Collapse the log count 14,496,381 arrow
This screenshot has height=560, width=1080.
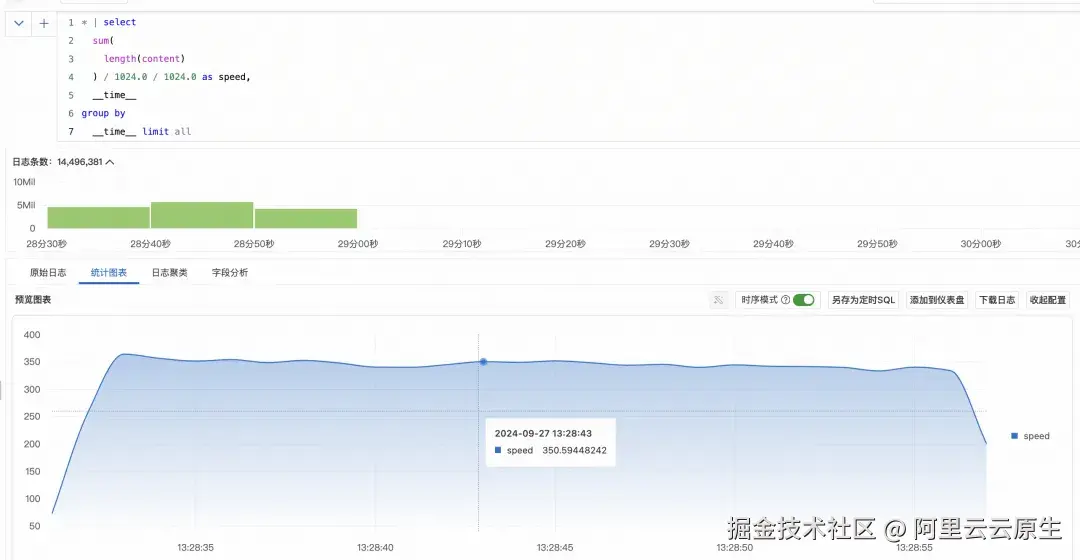click(x=110, y=162)
